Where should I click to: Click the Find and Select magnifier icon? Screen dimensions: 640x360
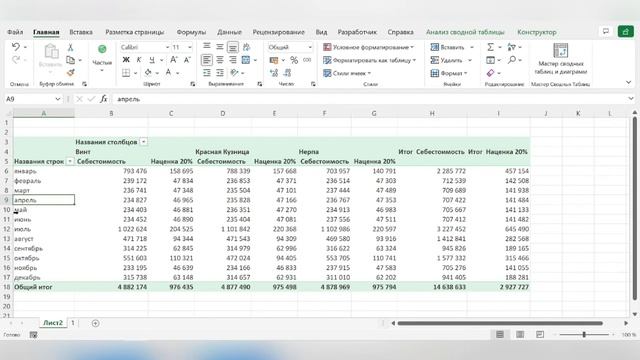coord(512,60)
